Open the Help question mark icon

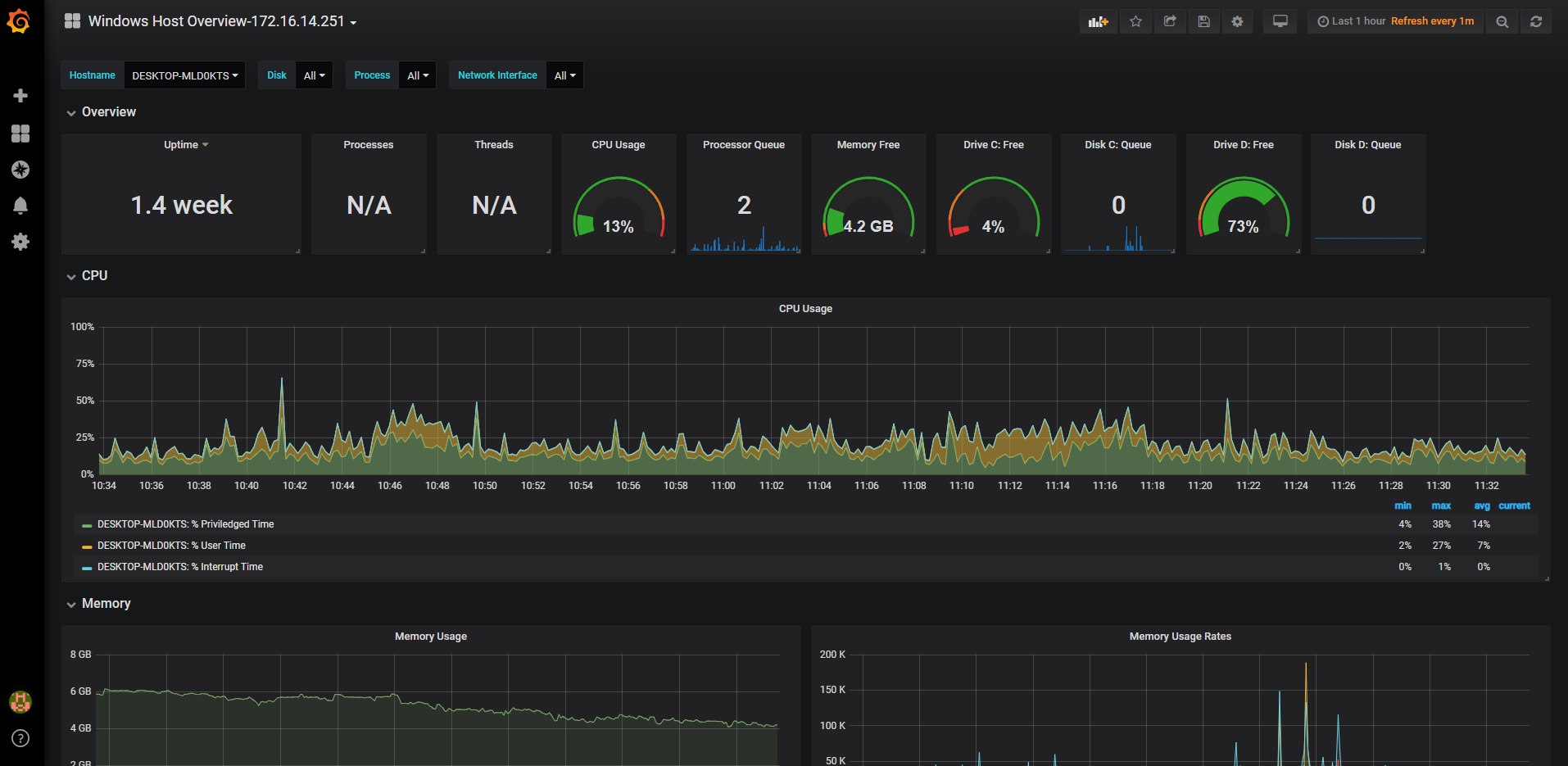20,738
